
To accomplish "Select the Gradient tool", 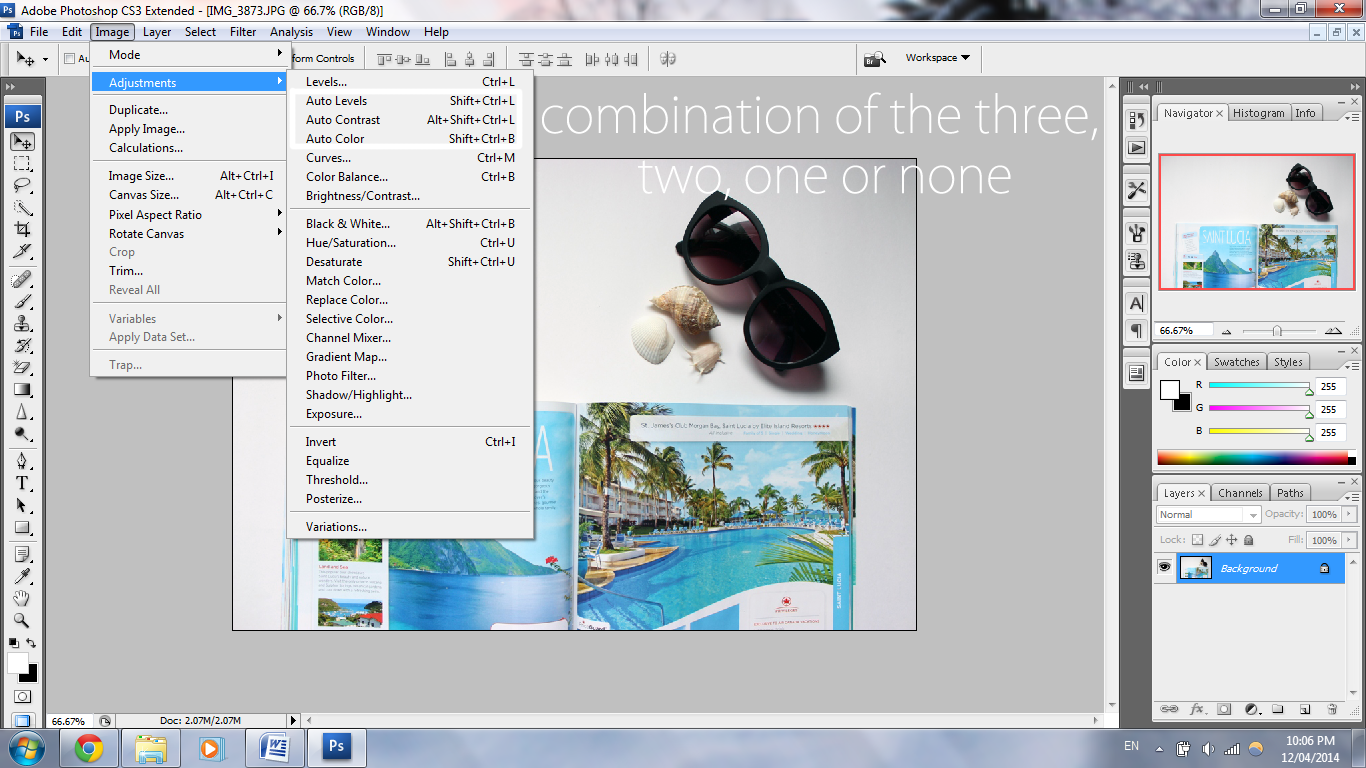I will click(22, 390).
